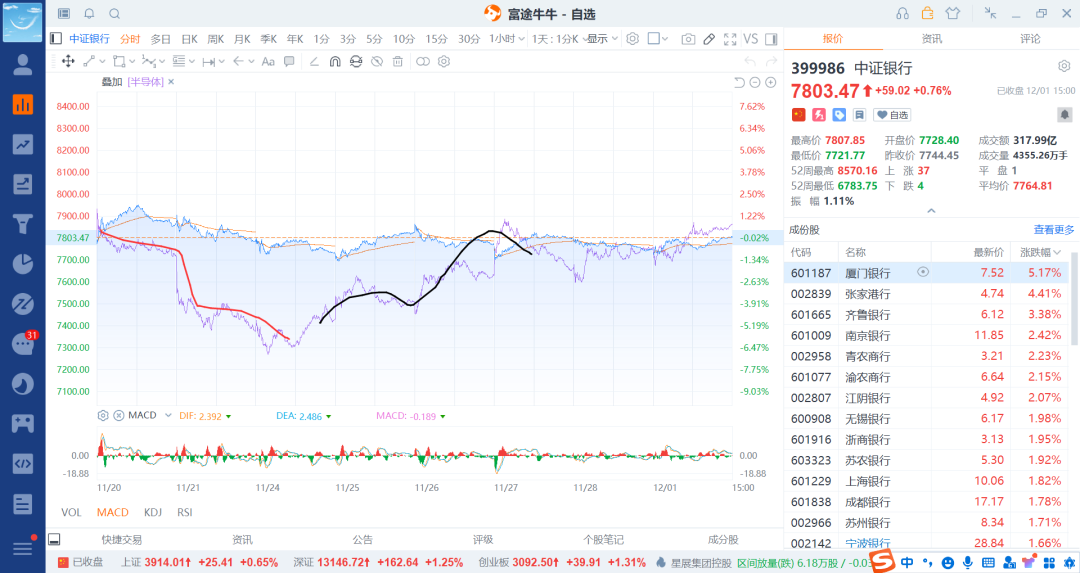
Task: Set price alert with the bell icon
Action: pos(1064,115)
